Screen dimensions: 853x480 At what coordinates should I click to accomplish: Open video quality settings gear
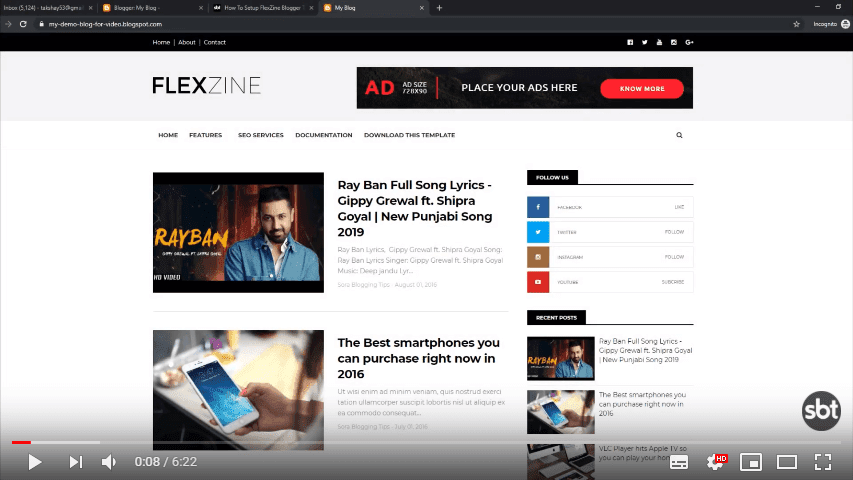(x=715, y=462)
